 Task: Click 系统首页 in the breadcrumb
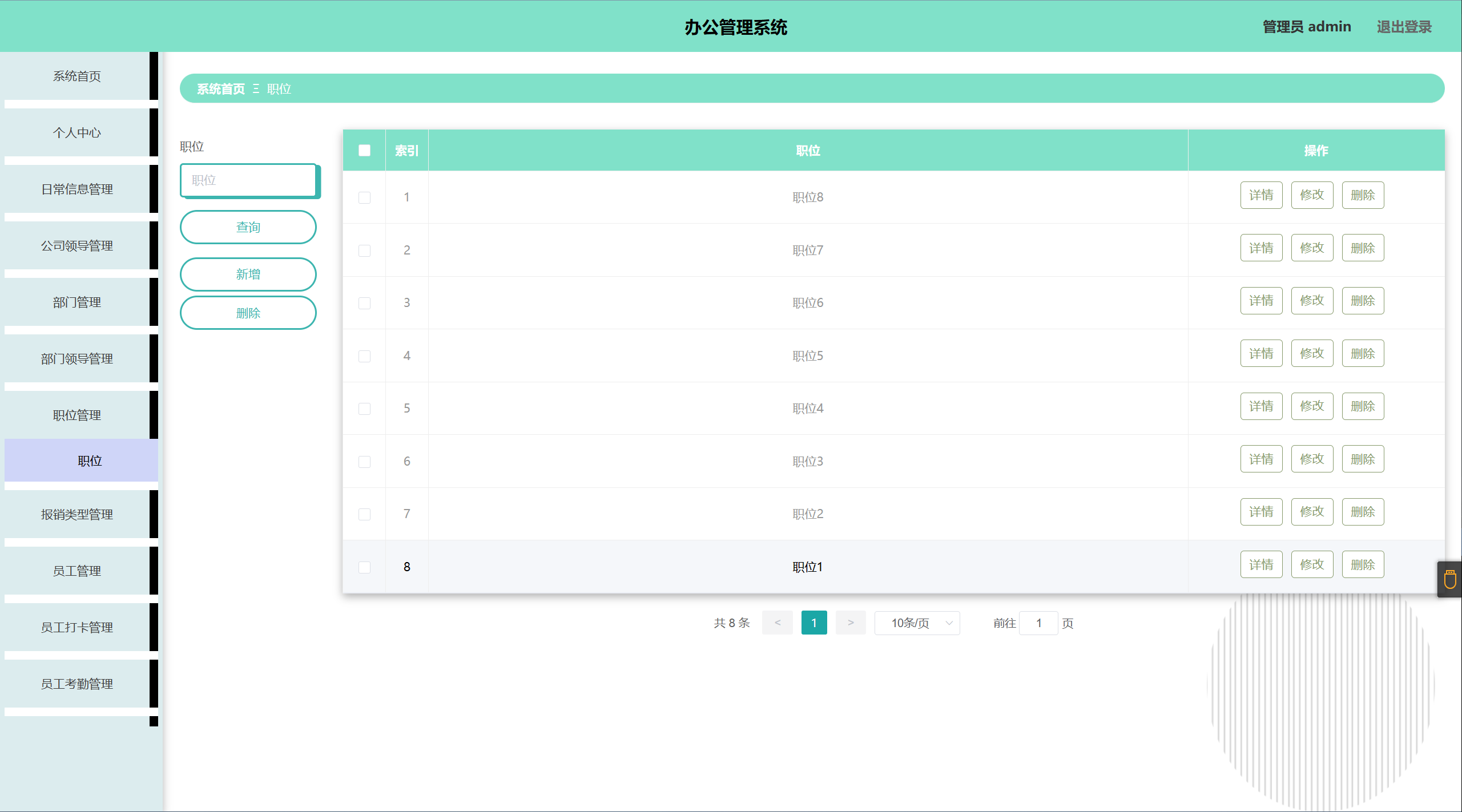tap(221, 89)
